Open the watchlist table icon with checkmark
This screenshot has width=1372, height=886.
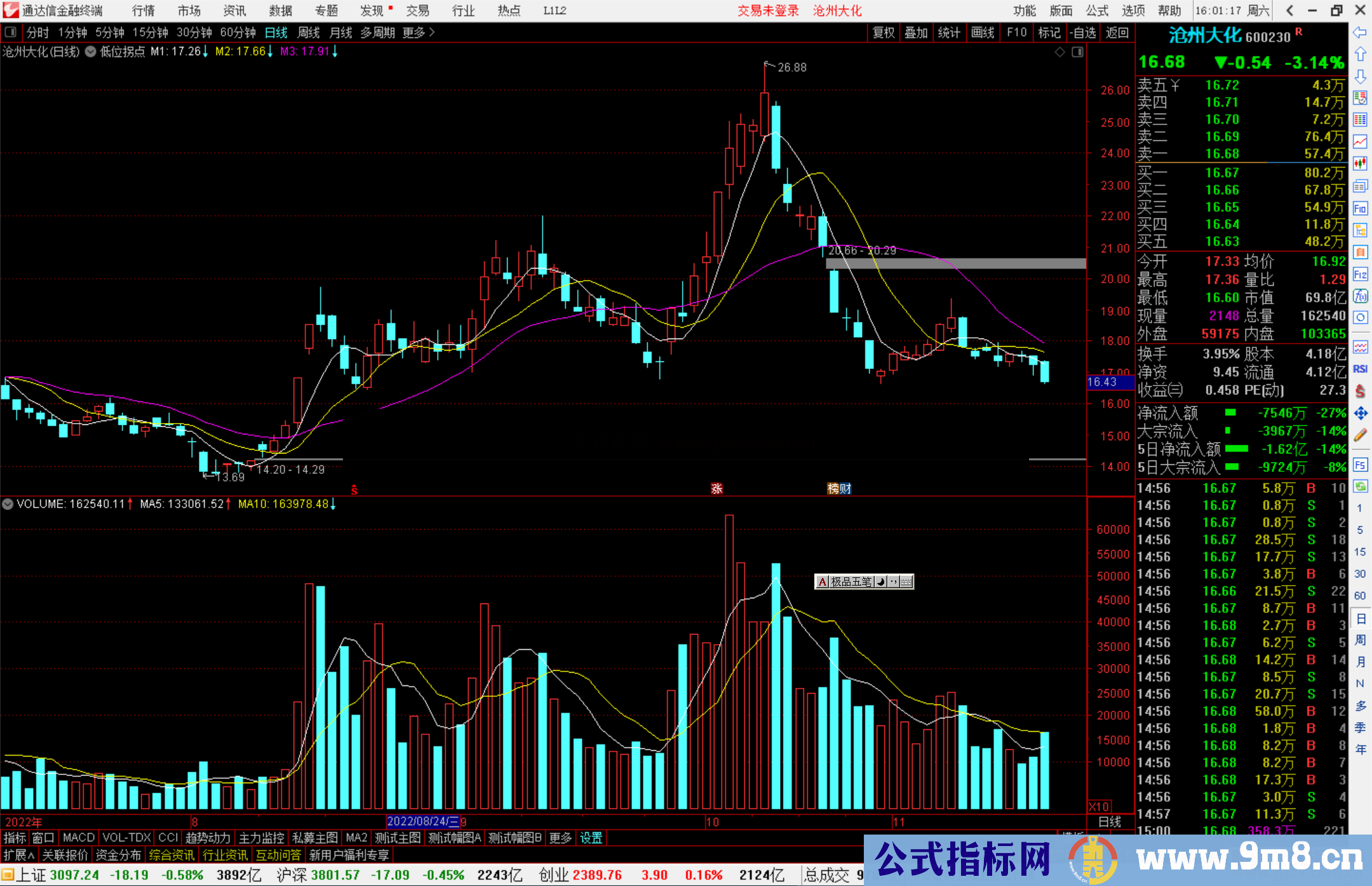click(x=1360, y=98)
